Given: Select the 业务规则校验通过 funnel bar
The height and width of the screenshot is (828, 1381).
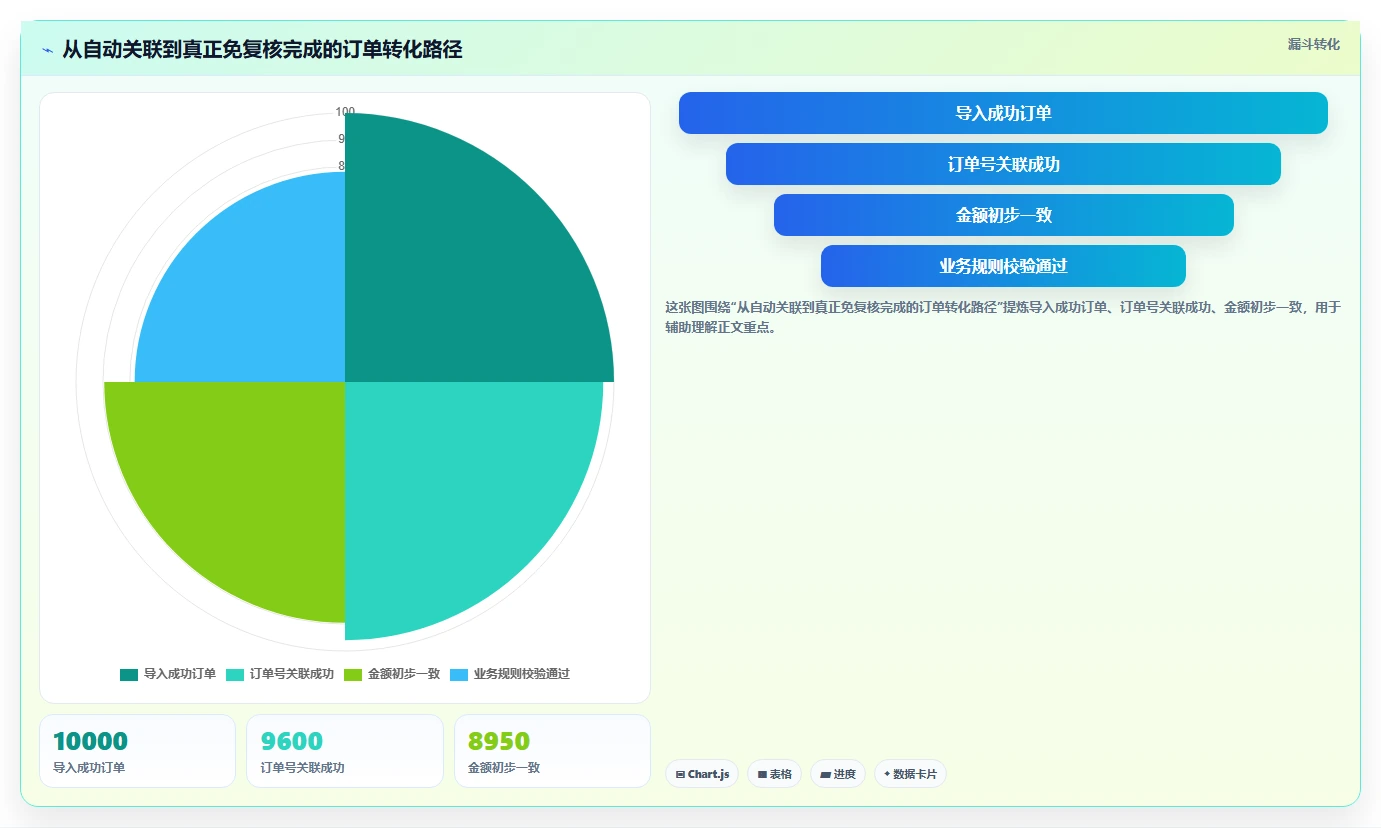Looking at the screenshot, I should [x=1003, y=266].
